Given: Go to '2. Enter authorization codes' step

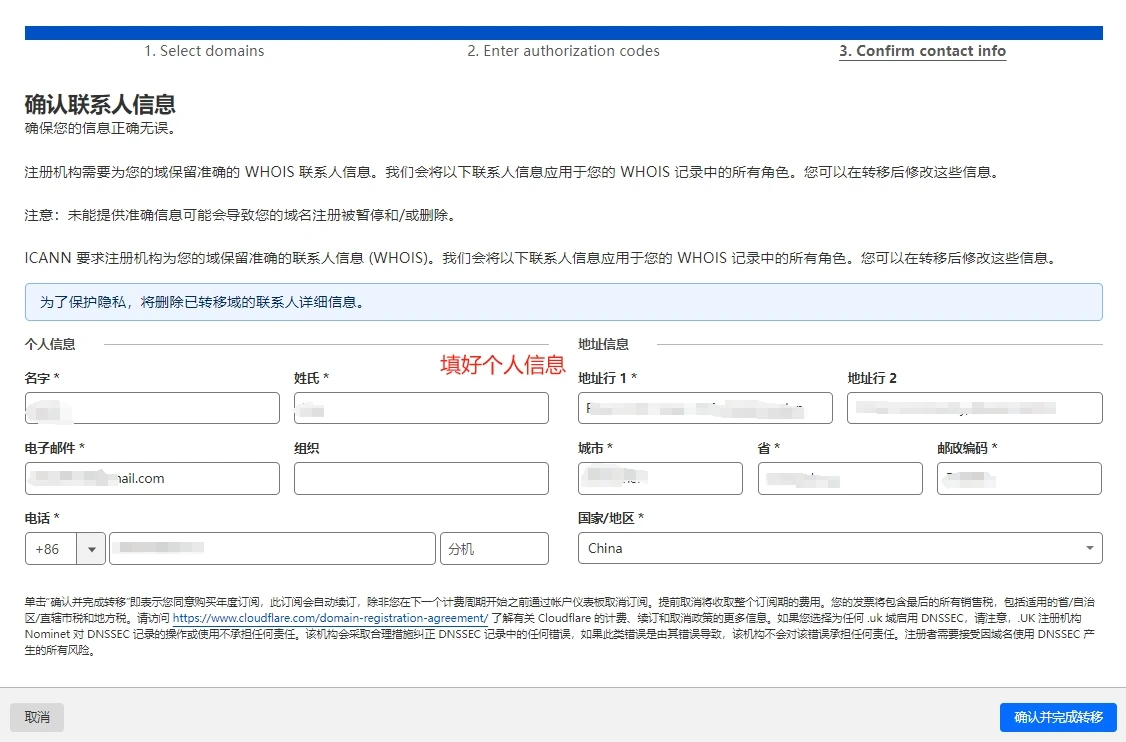Looking at the screenshot, I should (563, 51).
